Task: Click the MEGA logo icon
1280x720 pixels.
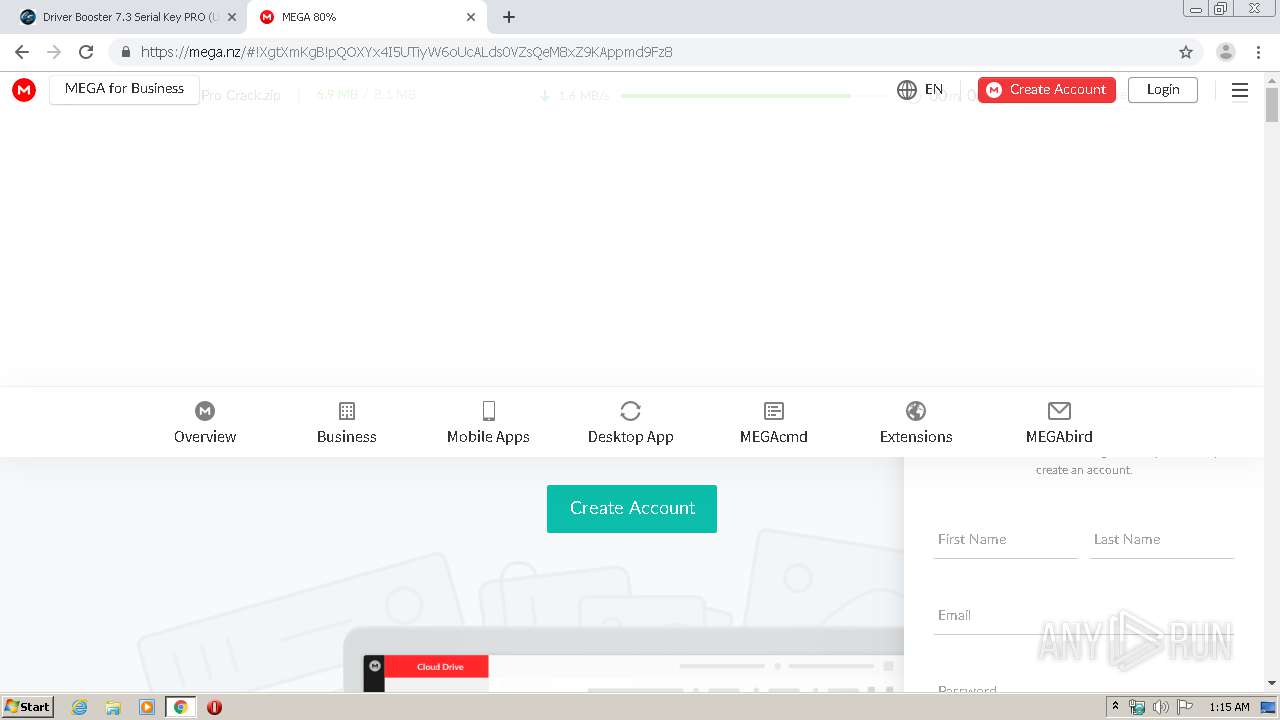Action: [24, 90]
